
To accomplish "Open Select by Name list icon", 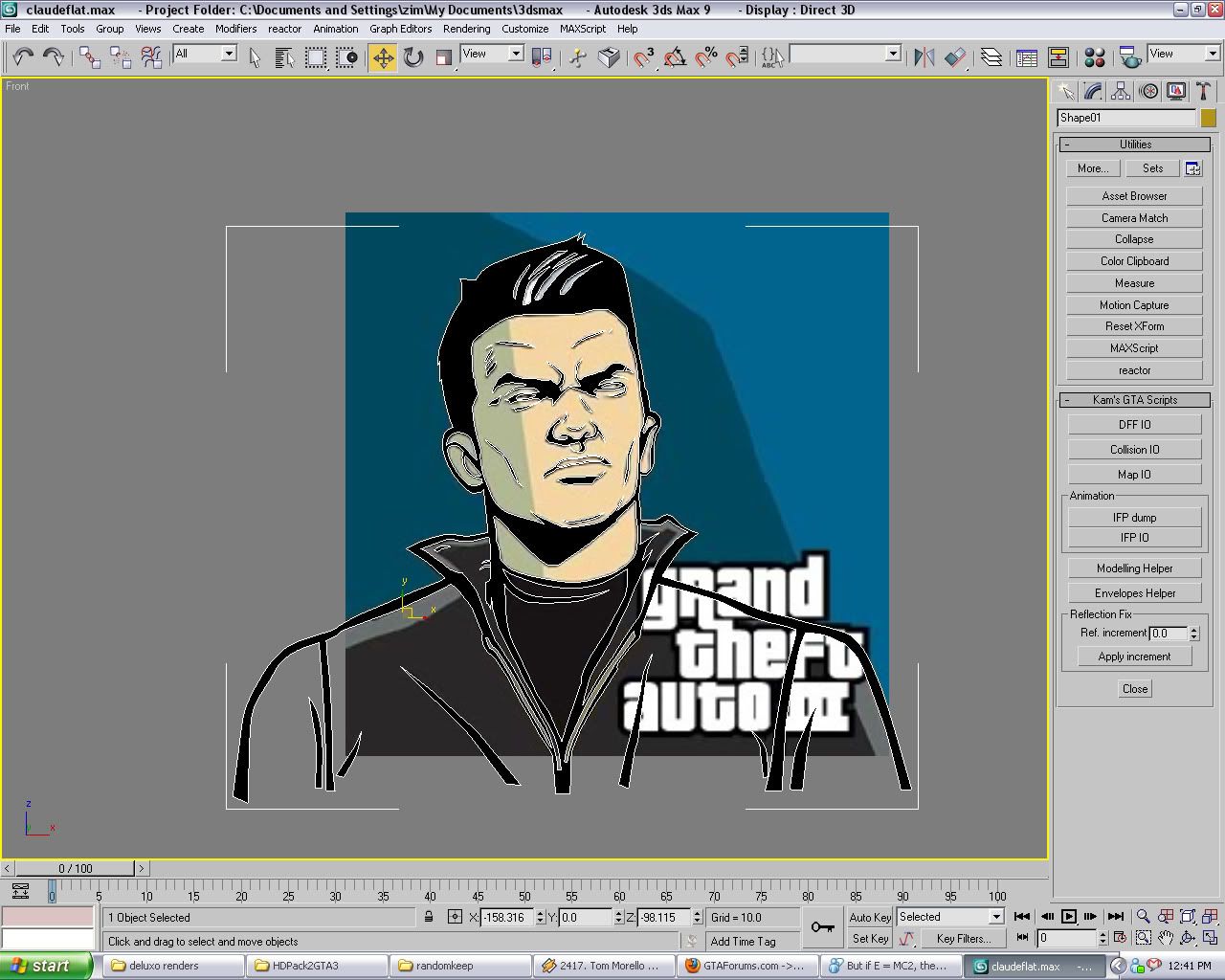I will click(284, 57).
